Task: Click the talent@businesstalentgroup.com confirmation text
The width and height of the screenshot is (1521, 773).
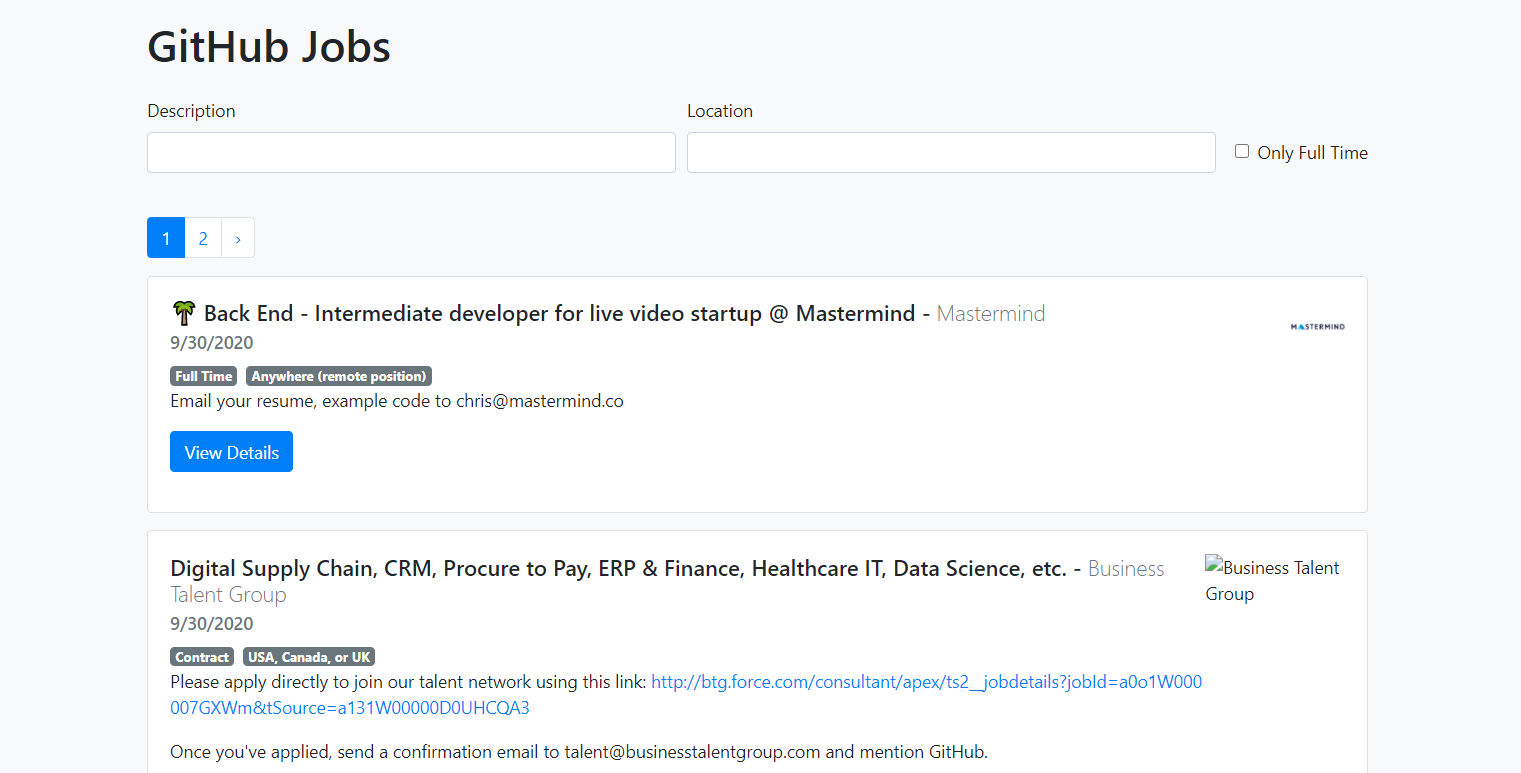Action: 579,752
